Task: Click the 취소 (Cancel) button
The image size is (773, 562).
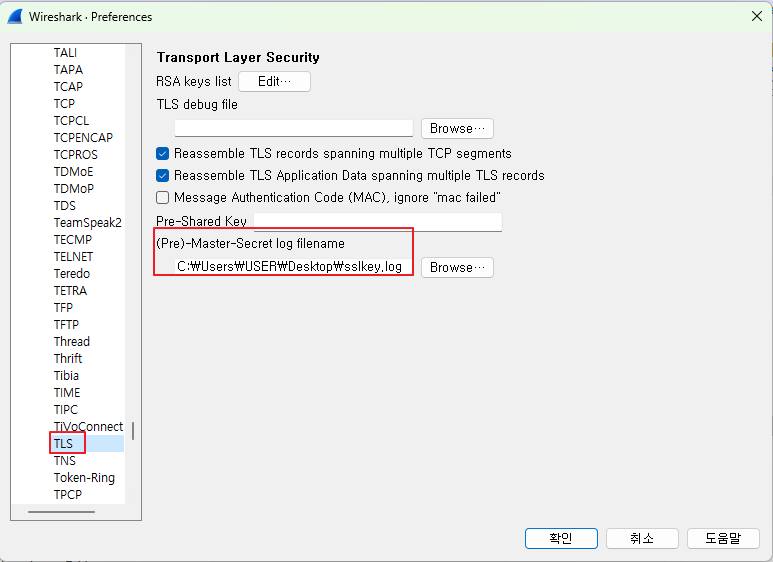Action: coord(642,538)
